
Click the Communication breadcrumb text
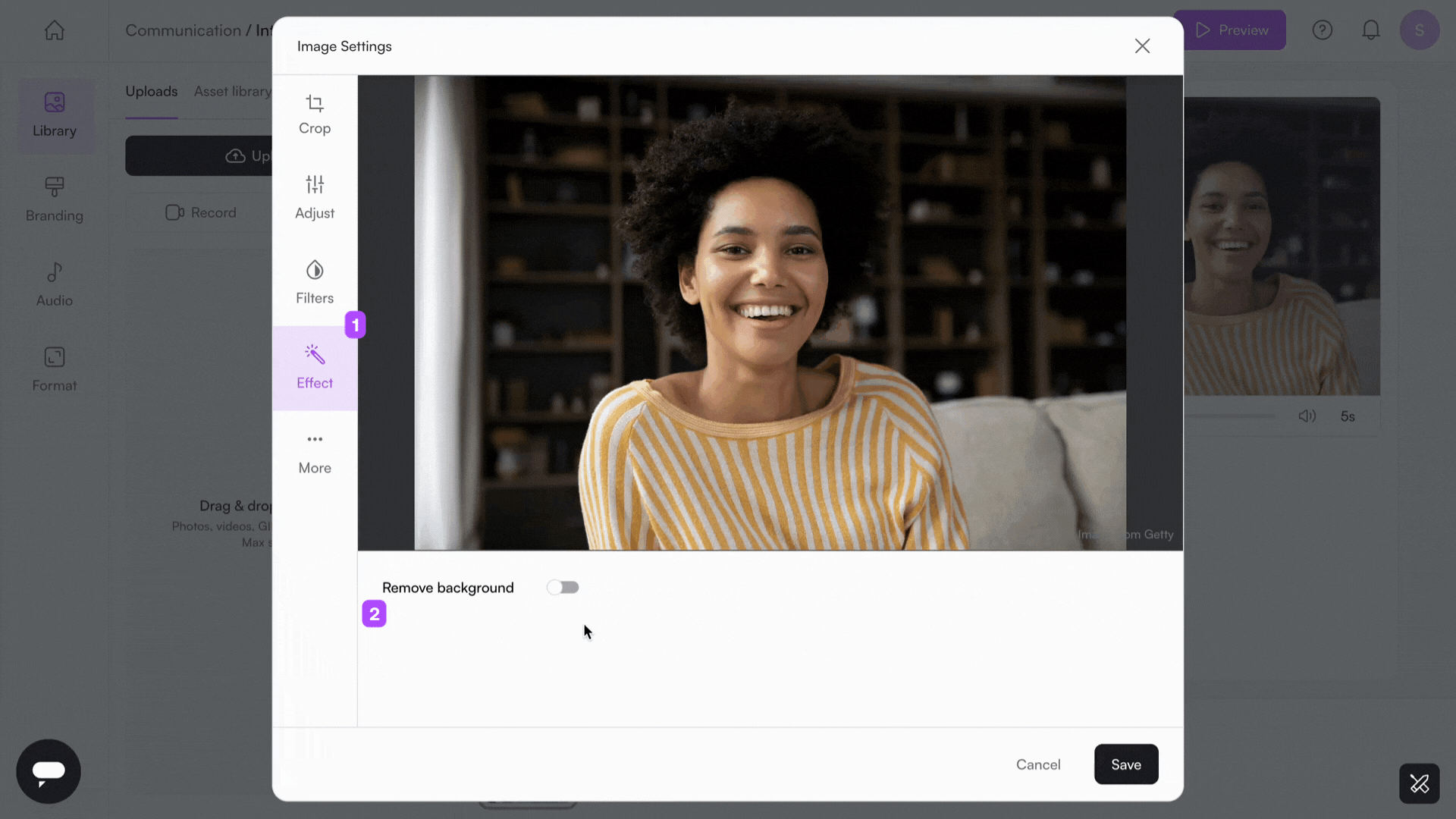point(183,30)
